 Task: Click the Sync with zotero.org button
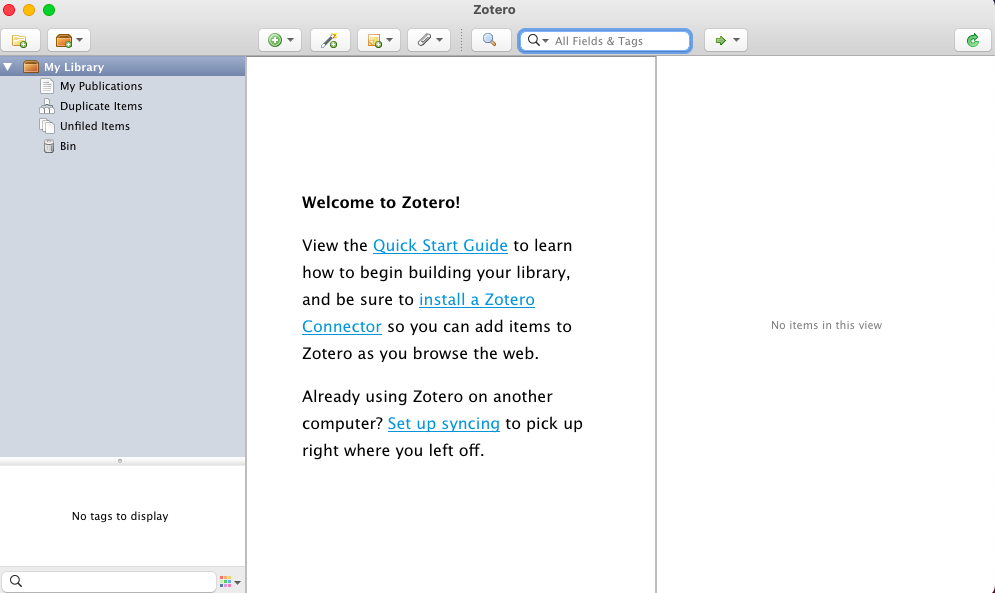(973, 41)
